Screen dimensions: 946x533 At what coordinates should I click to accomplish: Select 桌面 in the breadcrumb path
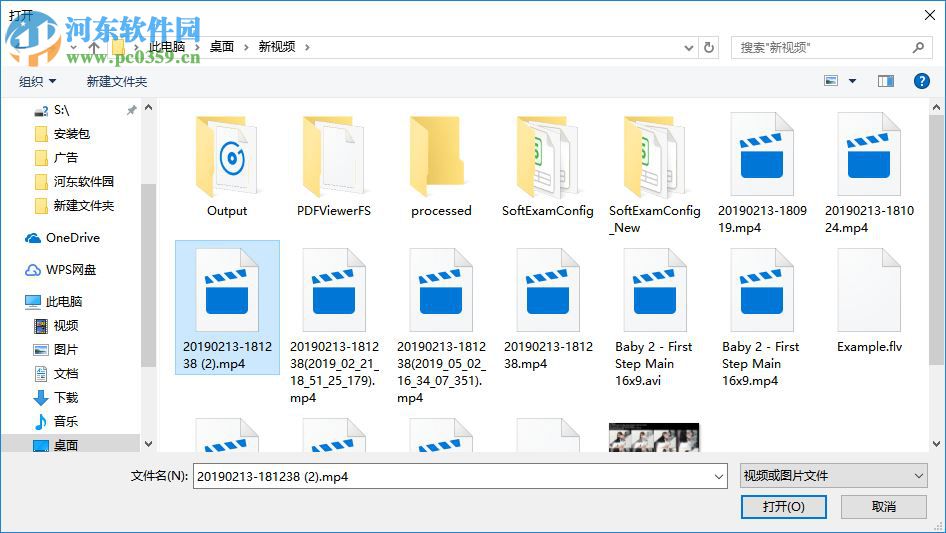point(221,47)
